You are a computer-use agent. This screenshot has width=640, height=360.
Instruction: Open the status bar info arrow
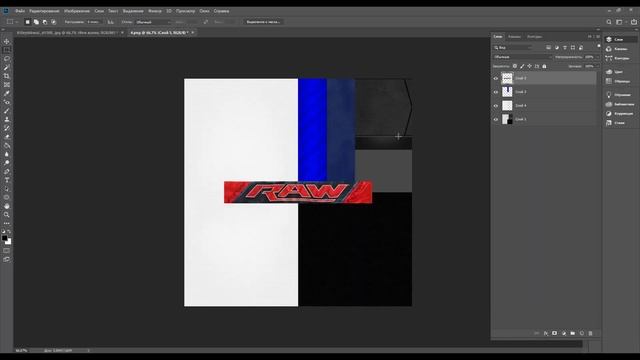pyautogui.click(x=89, y=351)
